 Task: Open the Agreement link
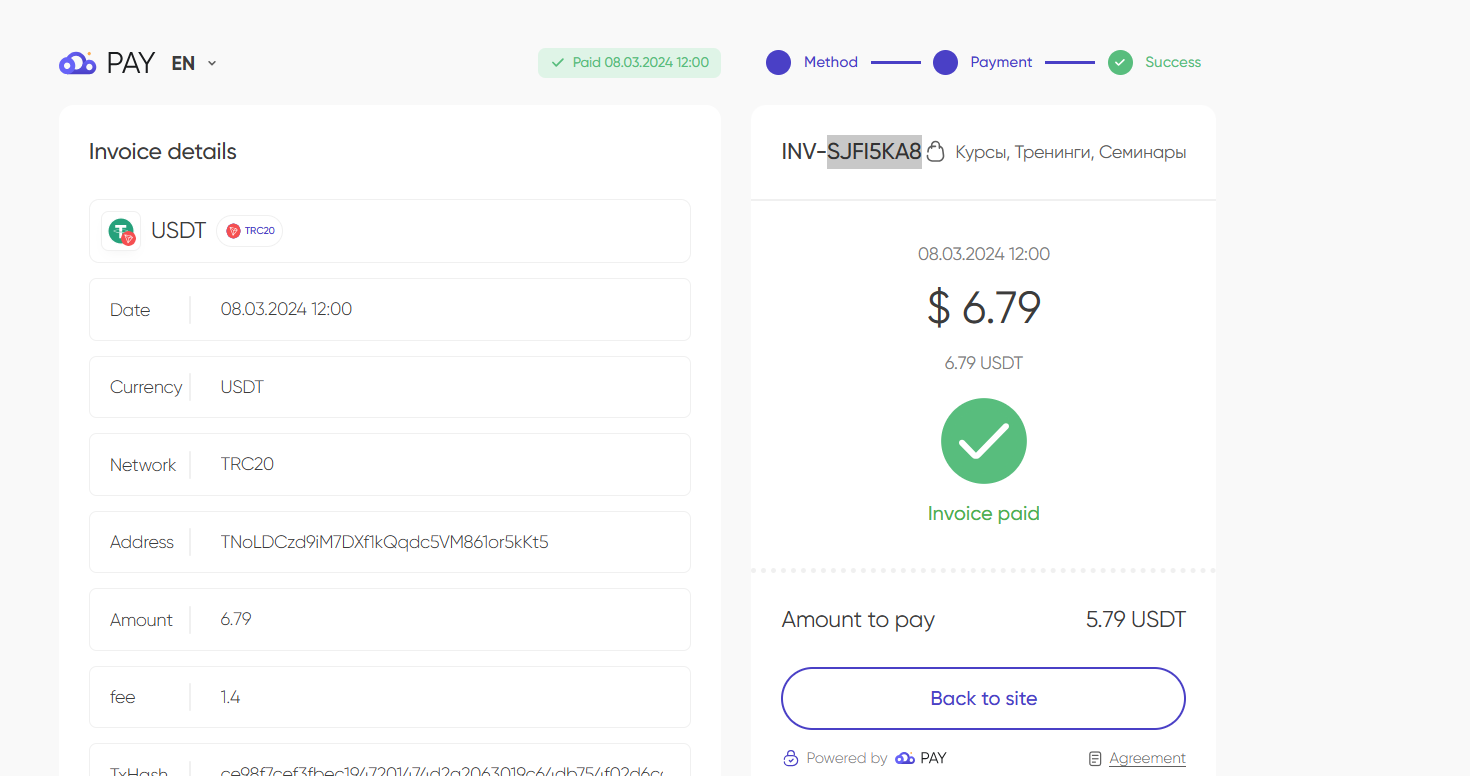(1147, 758)
